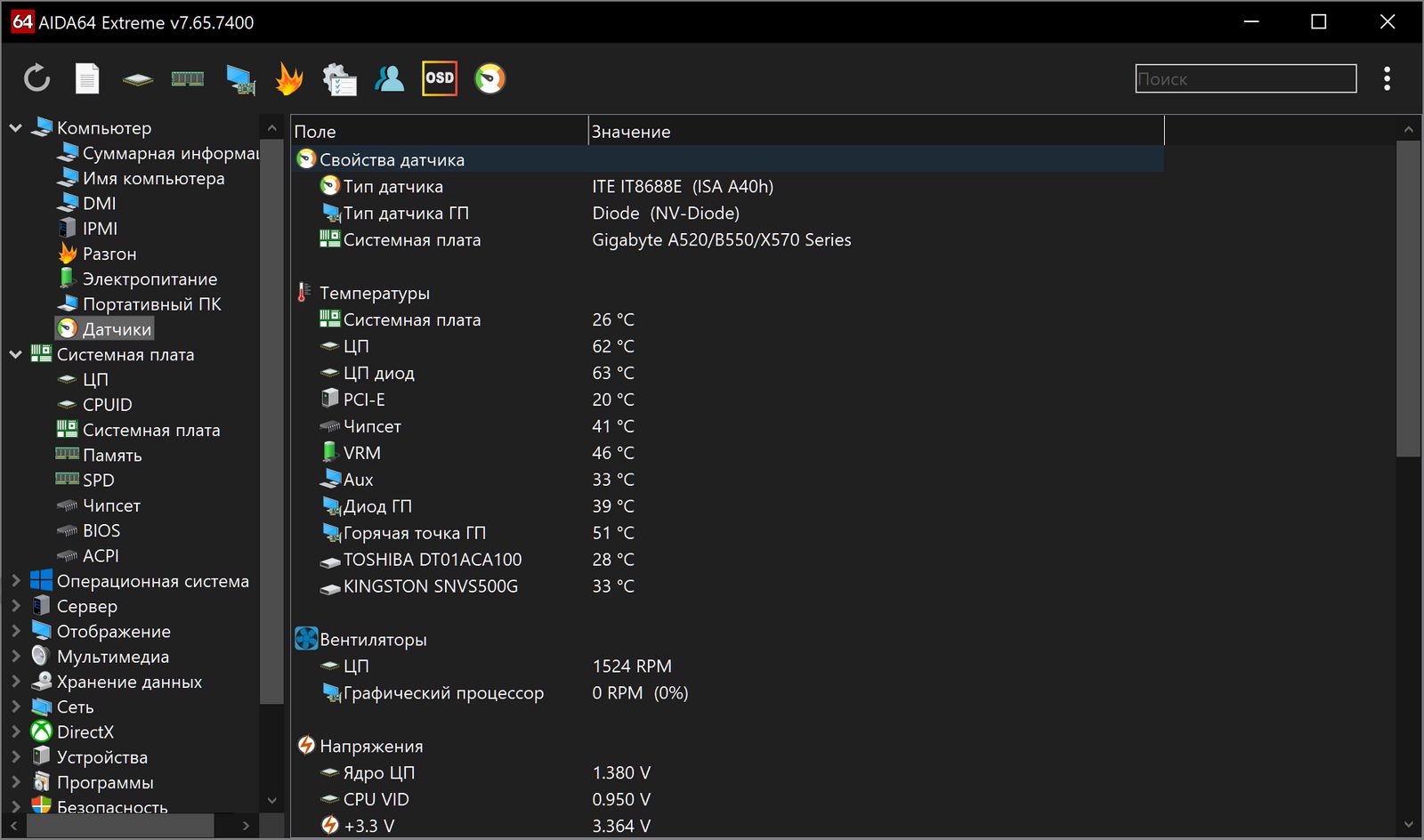Image resolution: width=1424 pixels, height=840 pixels.
Task: Open the CPUID tree item
Action: (x=107, y=405)
